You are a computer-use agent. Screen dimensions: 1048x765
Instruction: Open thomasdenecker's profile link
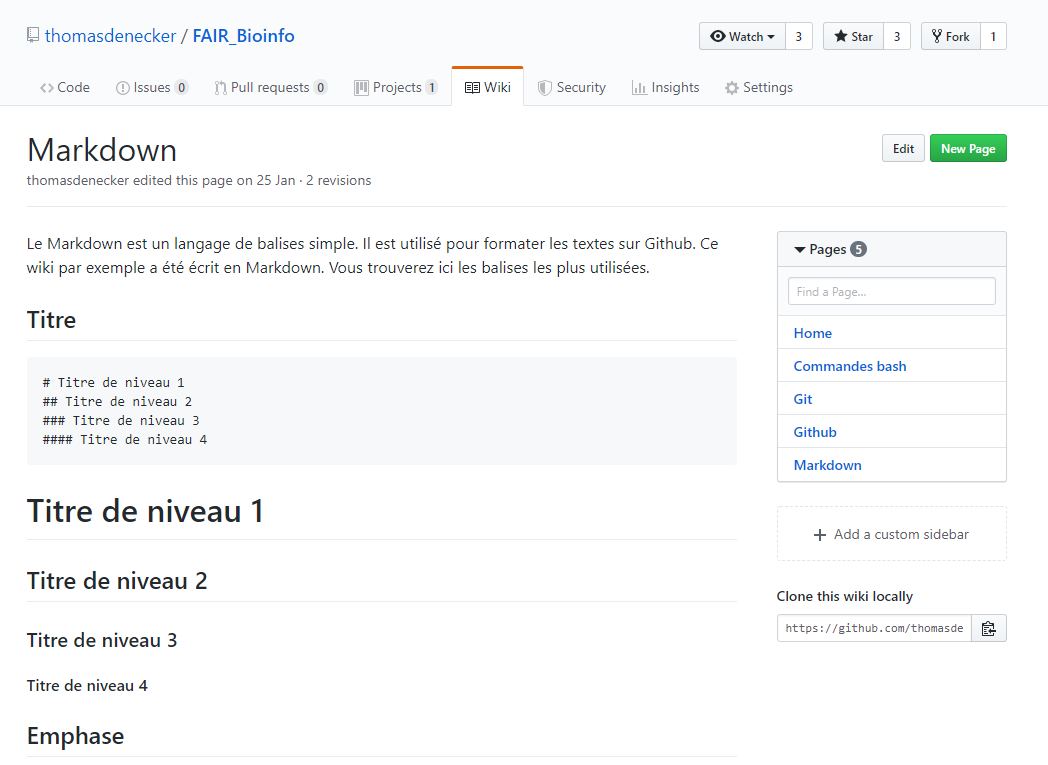click(x=110, y=36)
